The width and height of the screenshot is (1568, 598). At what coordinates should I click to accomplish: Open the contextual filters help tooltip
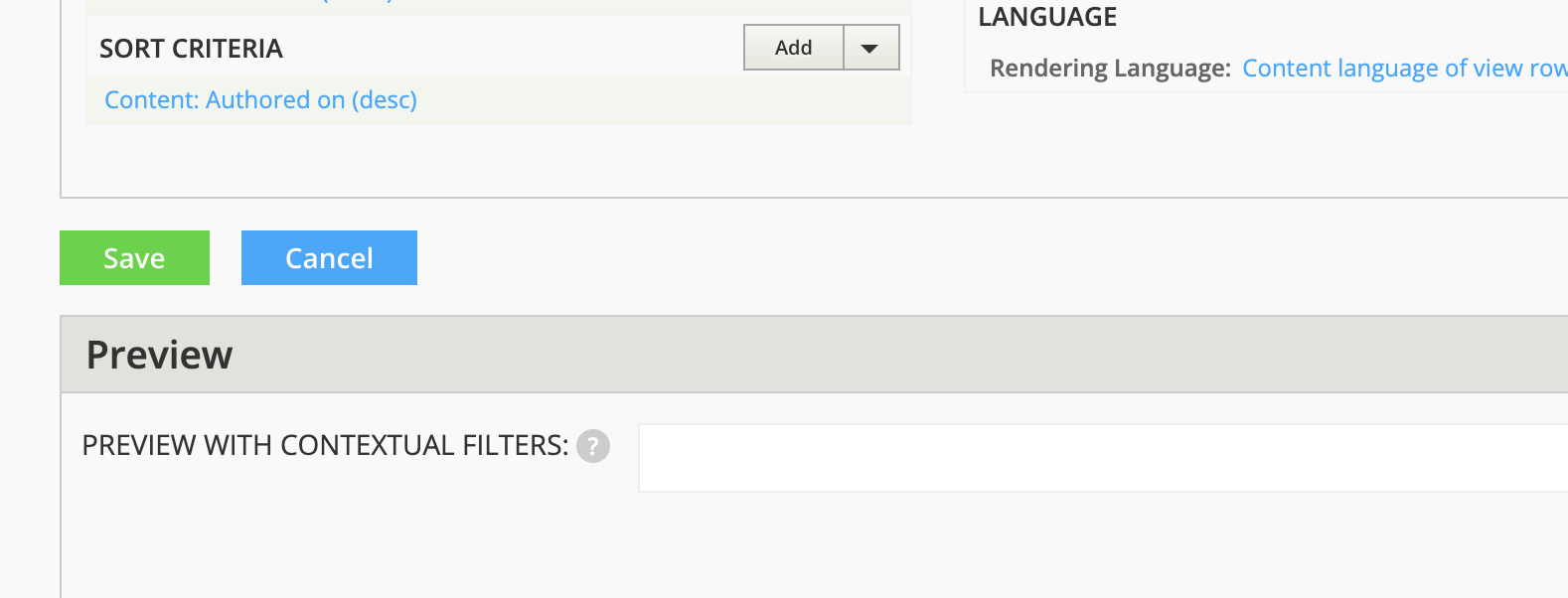pos(593,447)
